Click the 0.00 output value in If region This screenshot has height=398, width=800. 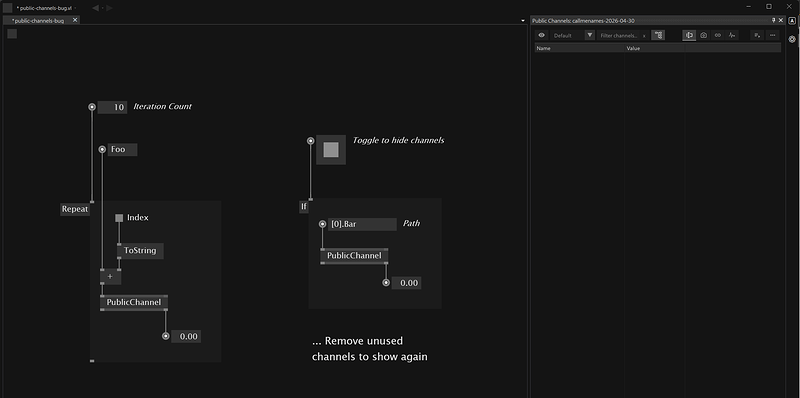407,283
